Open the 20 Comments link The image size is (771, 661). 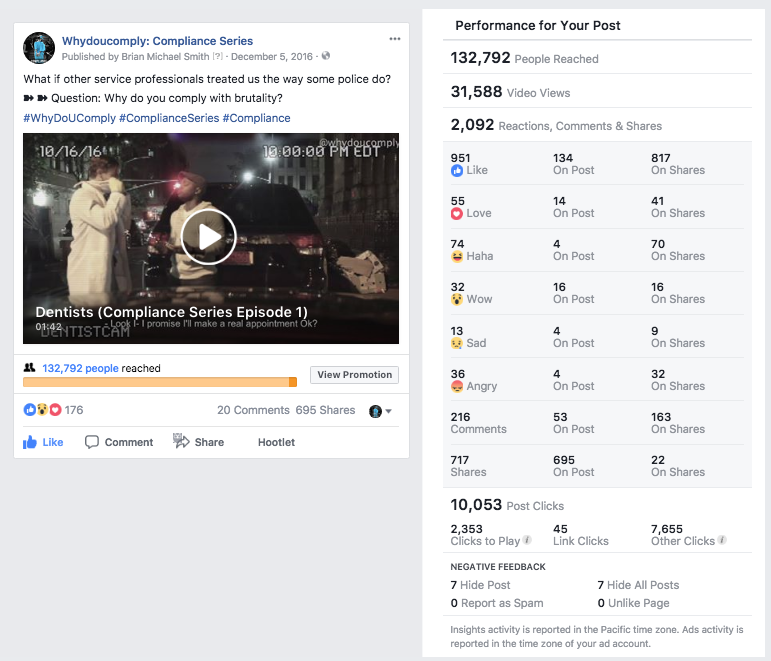click(x=253, y=410)
